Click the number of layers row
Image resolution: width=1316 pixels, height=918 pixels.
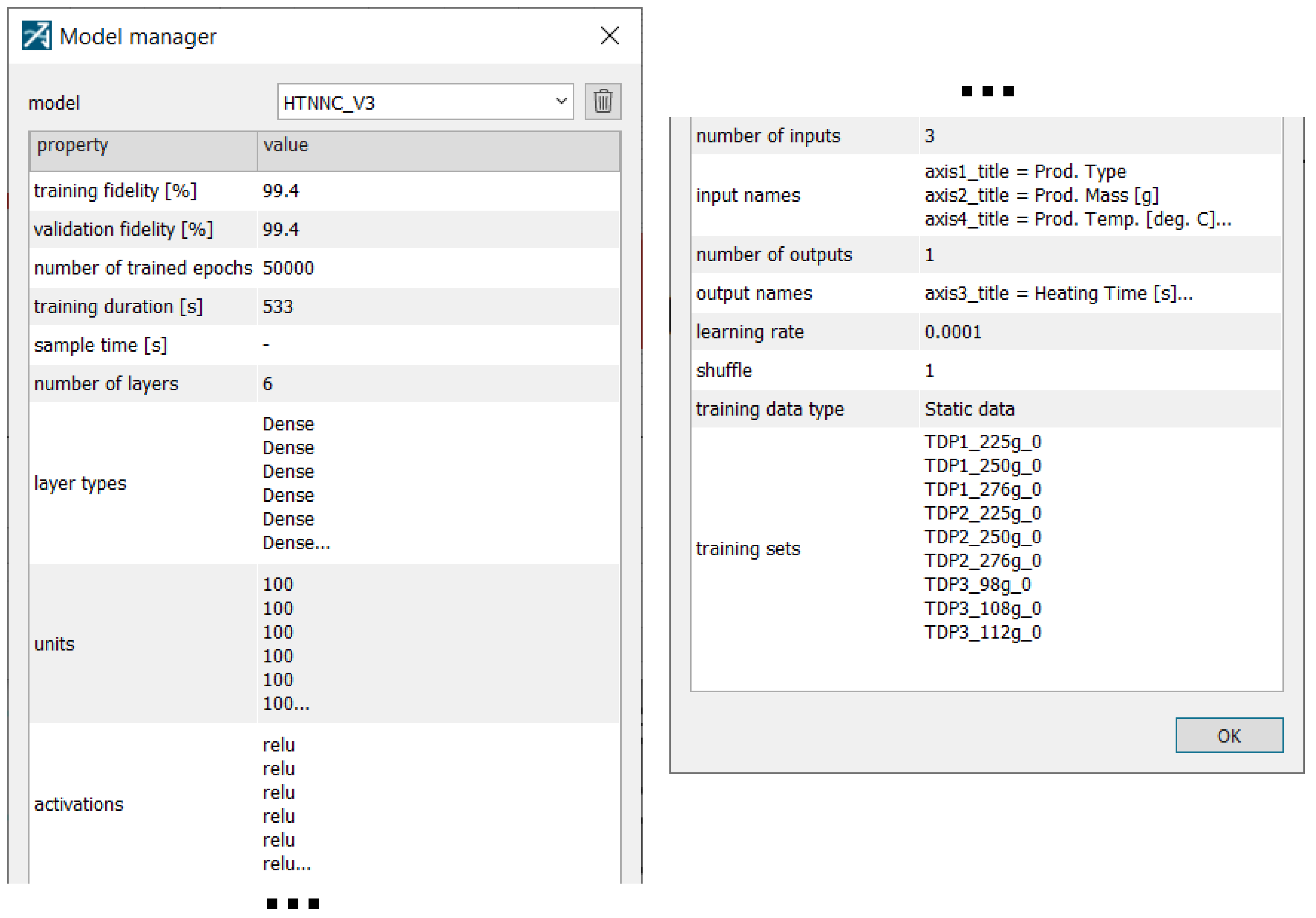coord(106,384)
